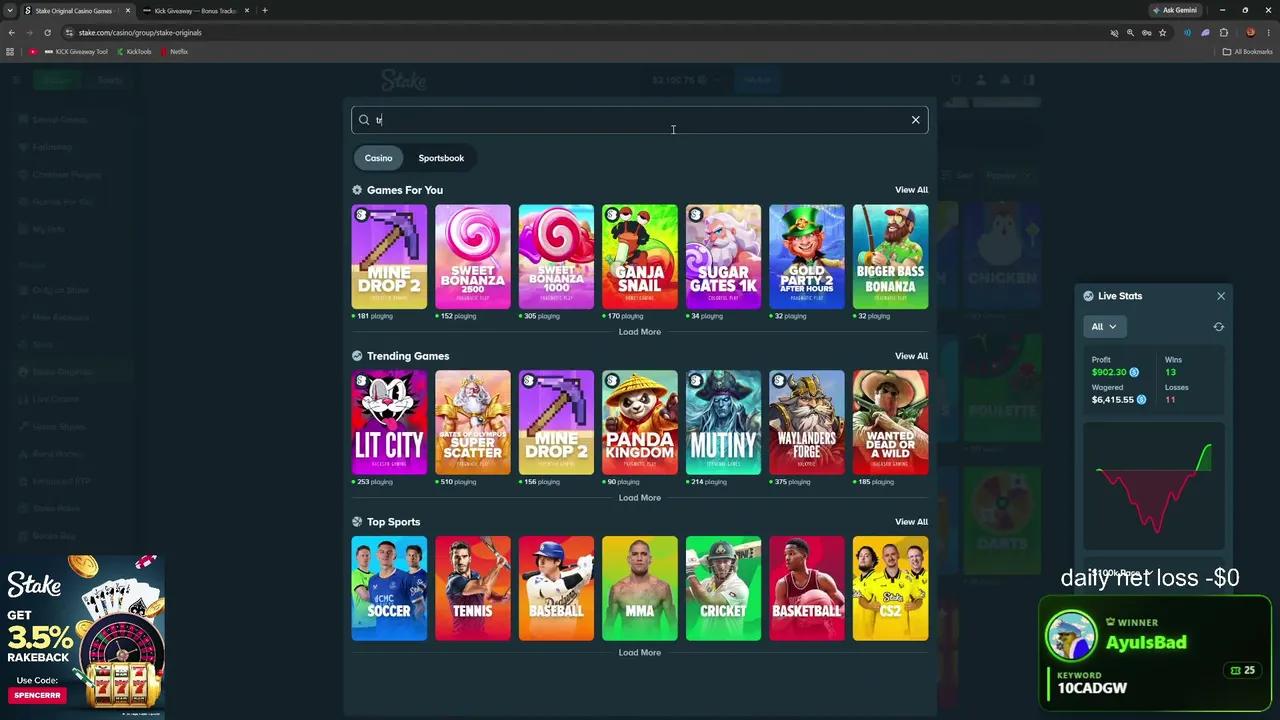This screenshot has height=720, width=1280.
Task: Open Bigger Bass Bonanza game
Action: coord(891,257)
